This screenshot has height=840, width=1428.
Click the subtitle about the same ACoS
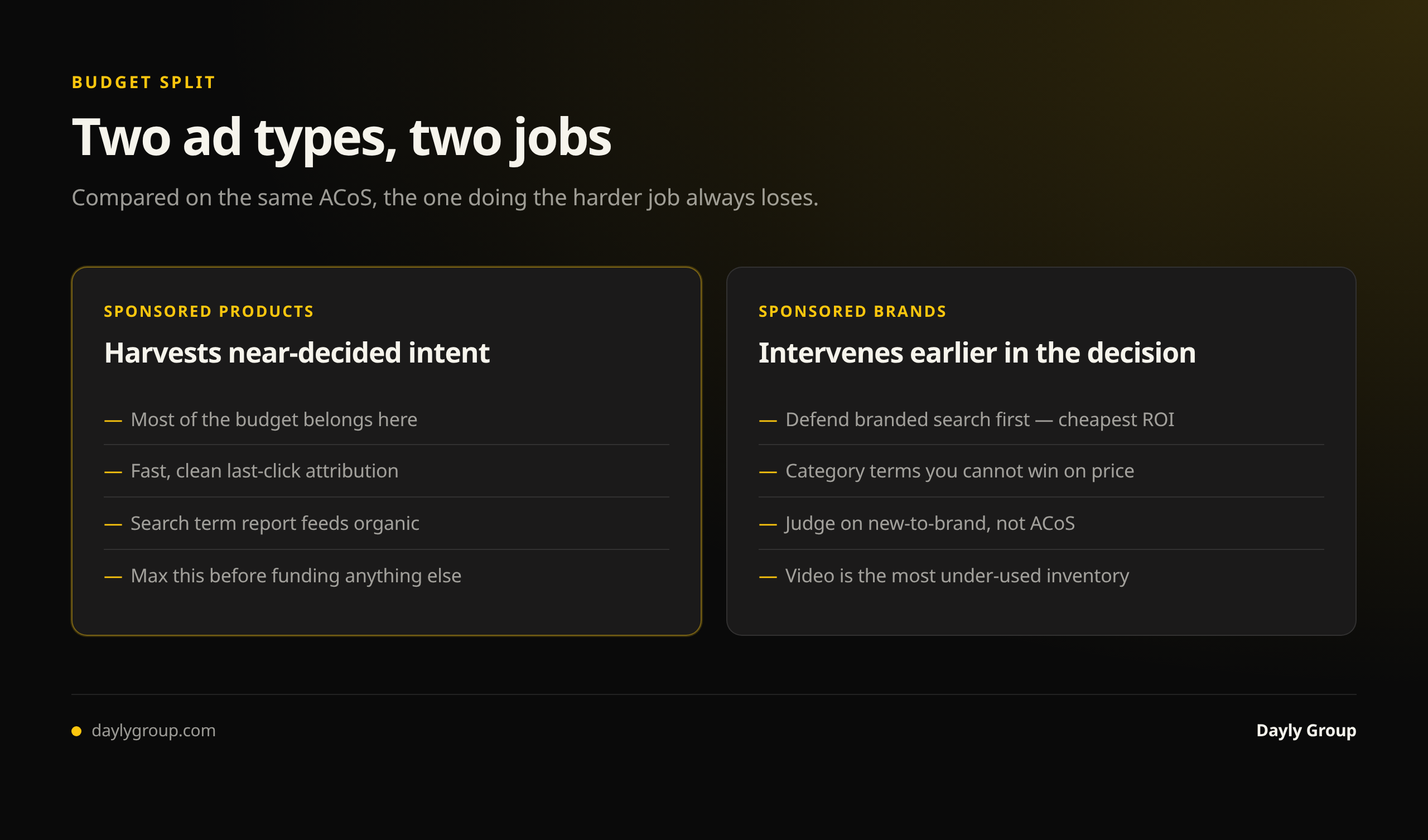point(445,198)
